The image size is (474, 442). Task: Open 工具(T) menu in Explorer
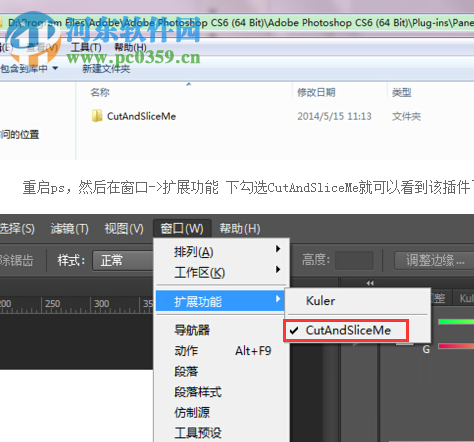point(86,47)
